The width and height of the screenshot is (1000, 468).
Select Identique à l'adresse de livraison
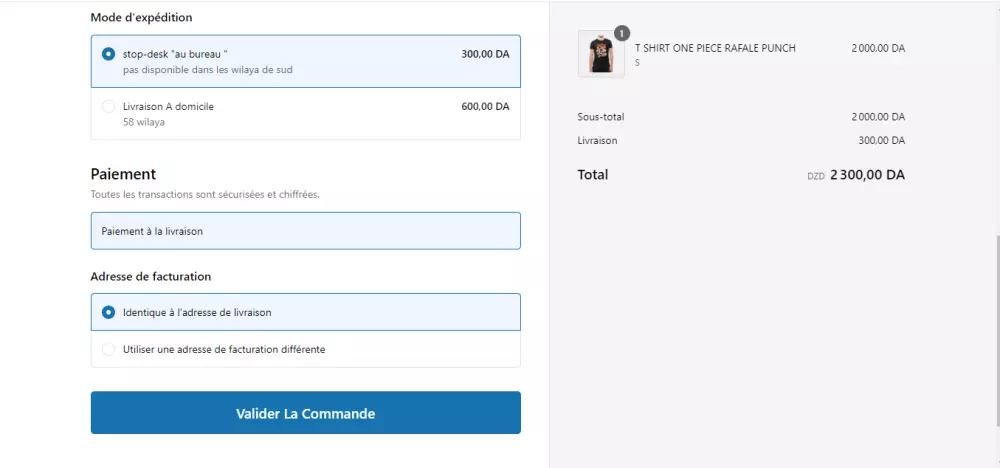[x=108, y=312]
